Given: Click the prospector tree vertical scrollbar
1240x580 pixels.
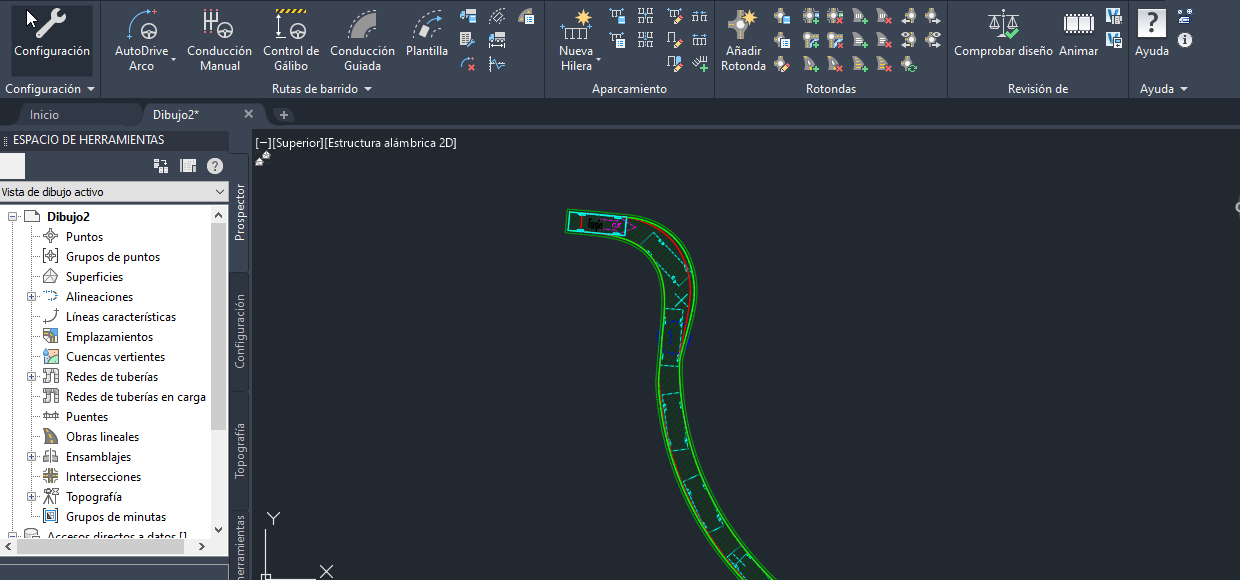Looking at the screenshot, I should [x=219, y=325].
